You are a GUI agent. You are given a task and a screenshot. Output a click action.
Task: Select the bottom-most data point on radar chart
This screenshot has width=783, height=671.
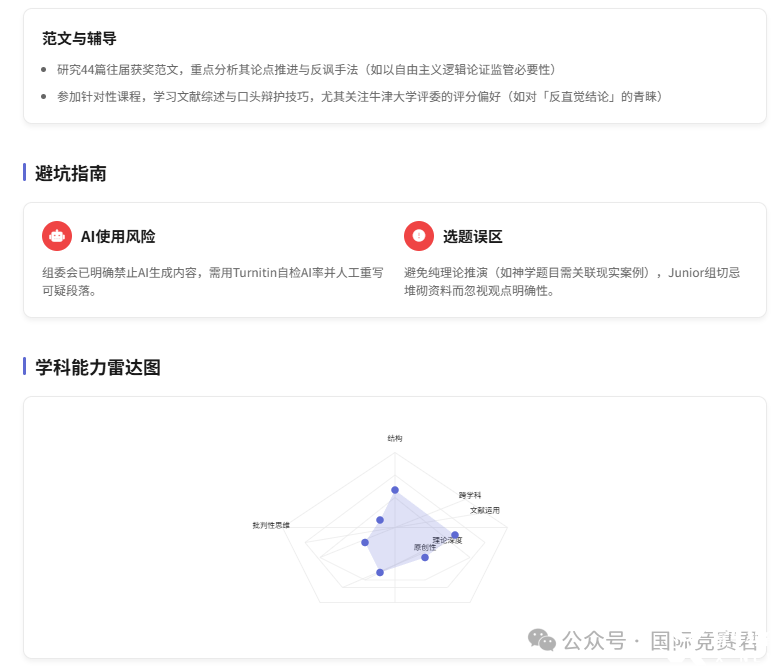[x=380, y=572]
